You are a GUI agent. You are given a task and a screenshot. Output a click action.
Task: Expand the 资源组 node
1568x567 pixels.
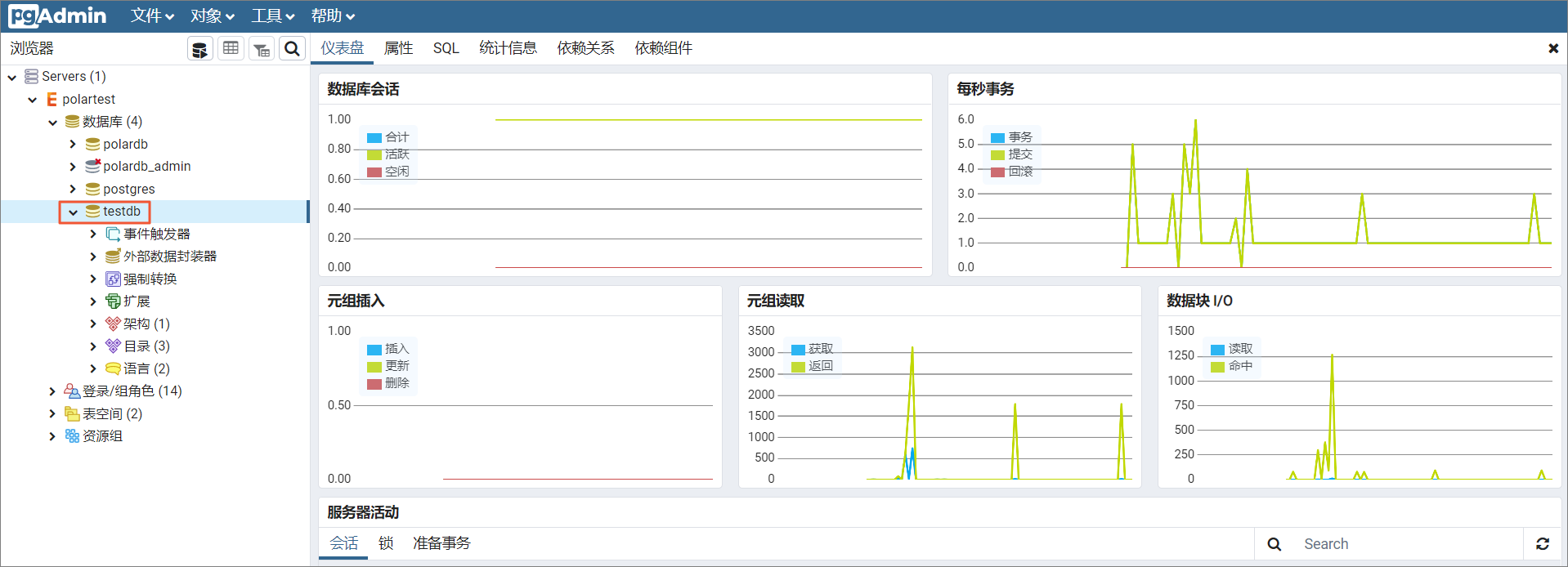(52, 436)
